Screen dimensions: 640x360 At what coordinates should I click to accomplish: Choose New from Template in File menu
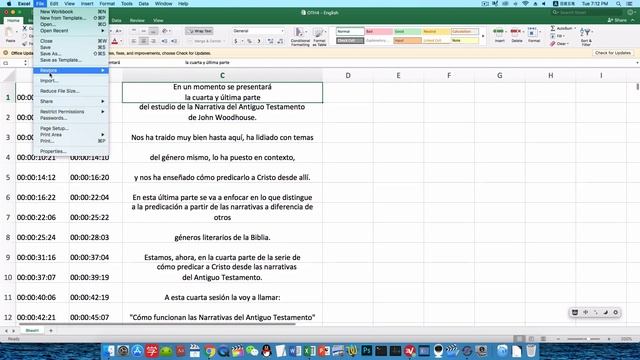click(x=71, y=18)
